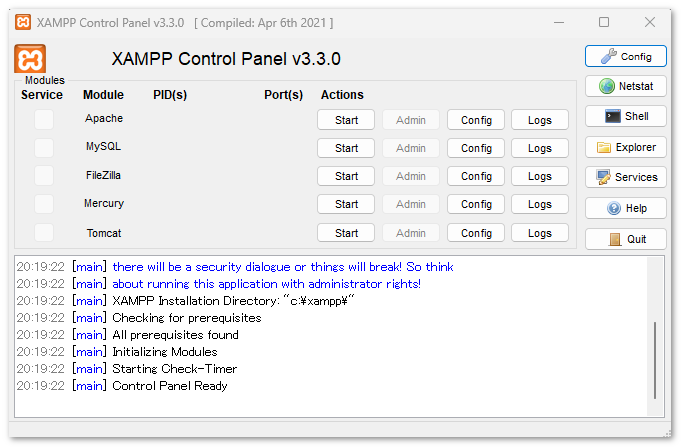This screenshot has height=447, width=681.
Task: View the Mercury Logs
Action: pyautogui.click(x=540, y=204)
